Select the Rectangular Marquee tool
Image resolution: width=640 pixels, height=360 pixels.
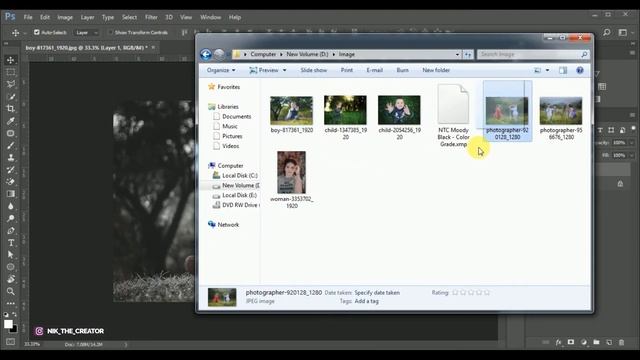pos(11,72)
